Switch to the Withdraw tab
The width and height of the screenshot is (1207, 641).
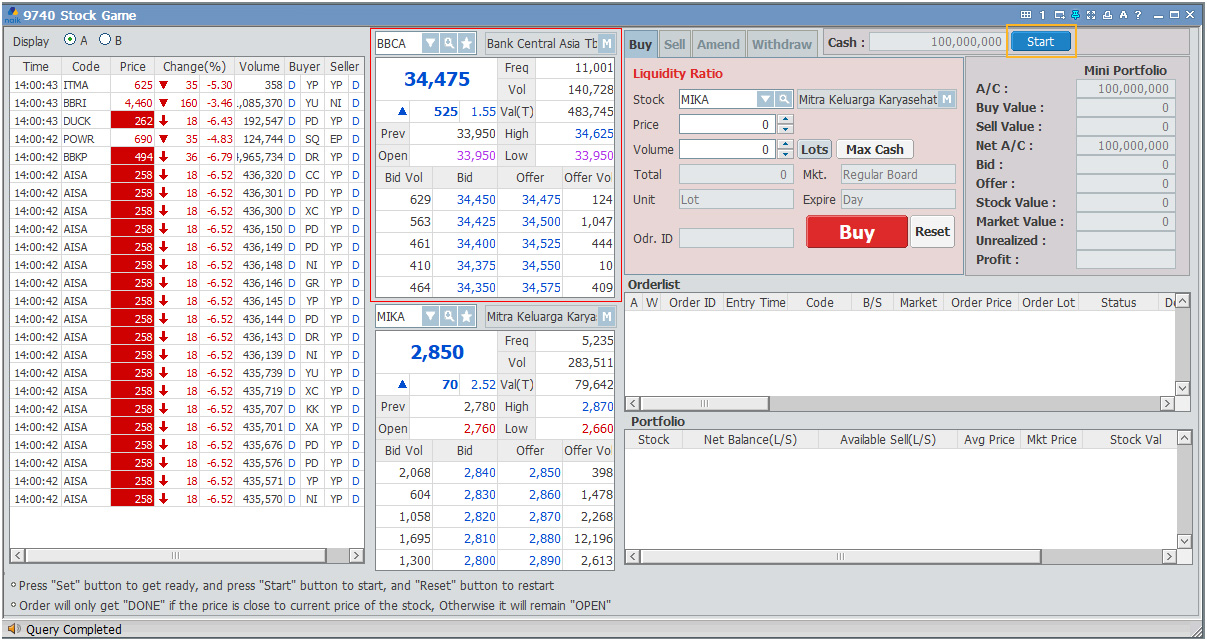point(781,45)
